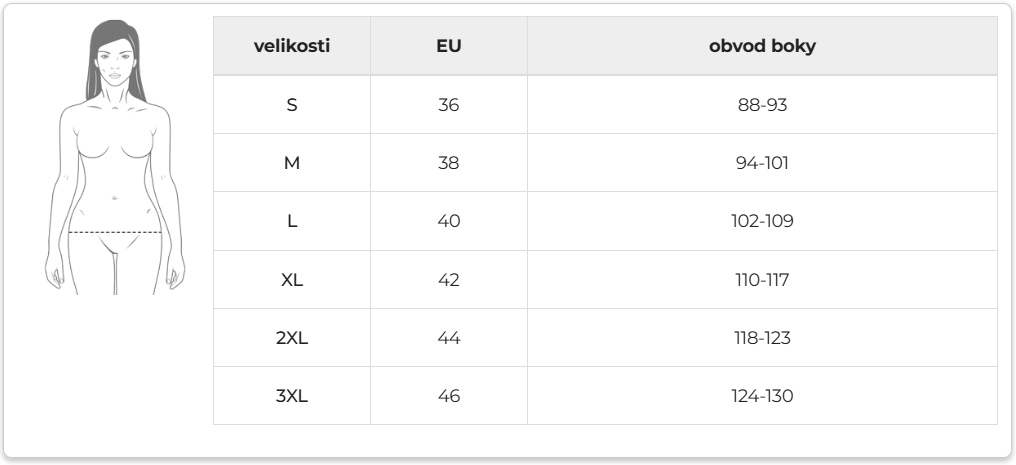Select size M cell
Image resolution: width=1016 pixels, height=465 pixels.
pyautogui.click(x=292, y=163)
